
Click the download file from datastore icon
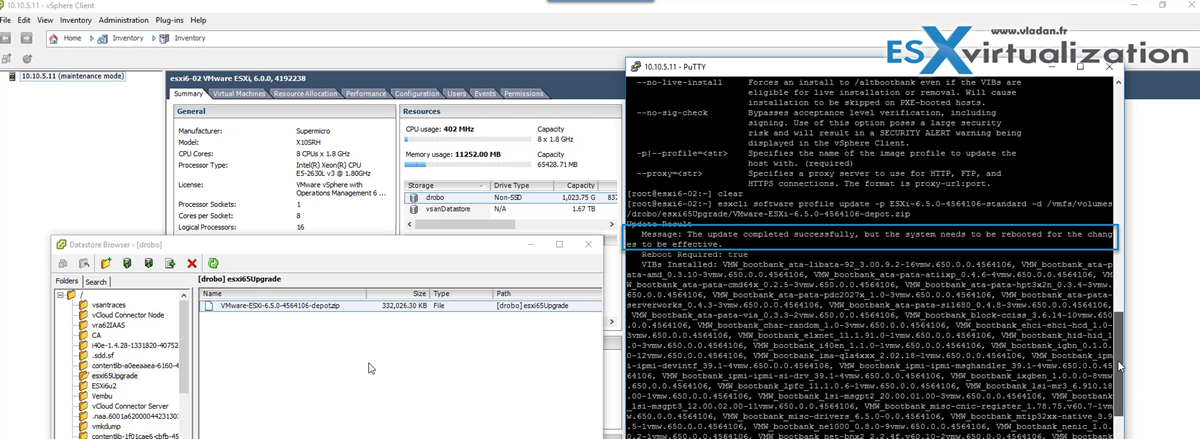(149, 263)
